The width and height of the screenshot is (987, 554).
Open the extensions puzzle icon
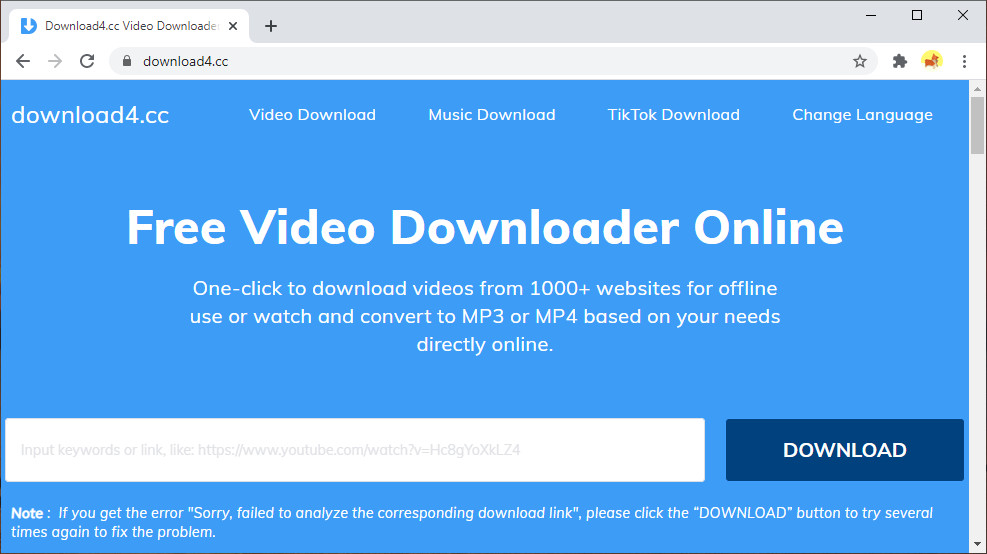point(900,61)
